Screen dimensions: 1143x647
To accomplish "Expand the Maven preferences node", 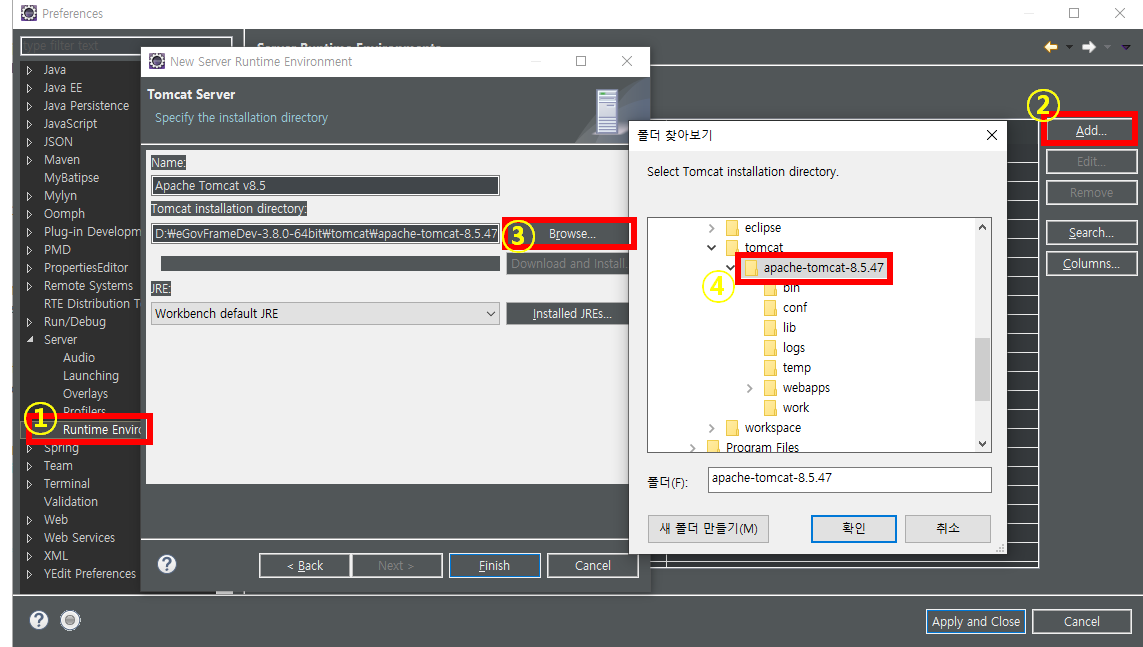I will pyautogui.click(x=29, y=160).
